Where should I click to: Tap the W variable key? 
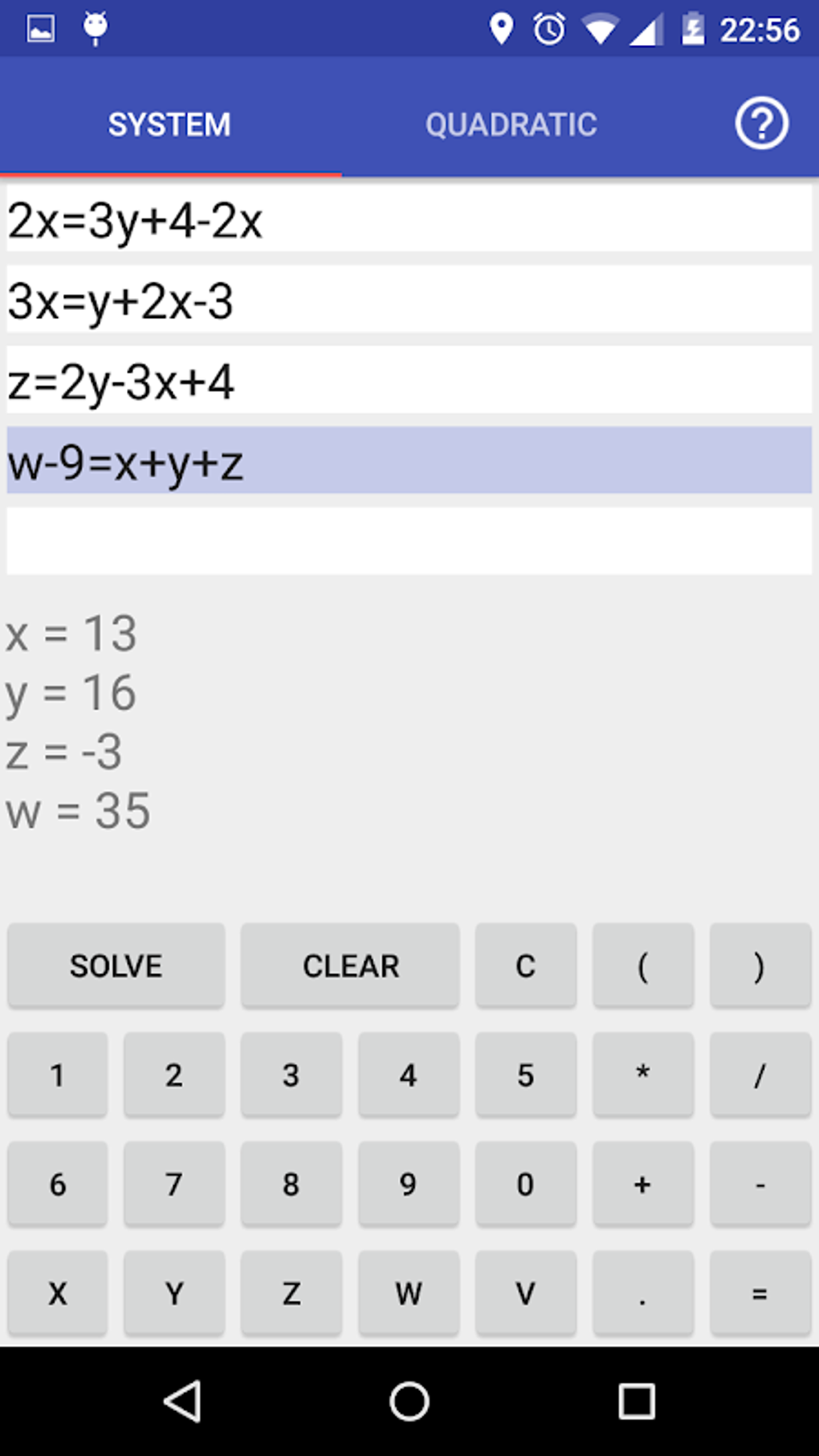click(408, 1293)
